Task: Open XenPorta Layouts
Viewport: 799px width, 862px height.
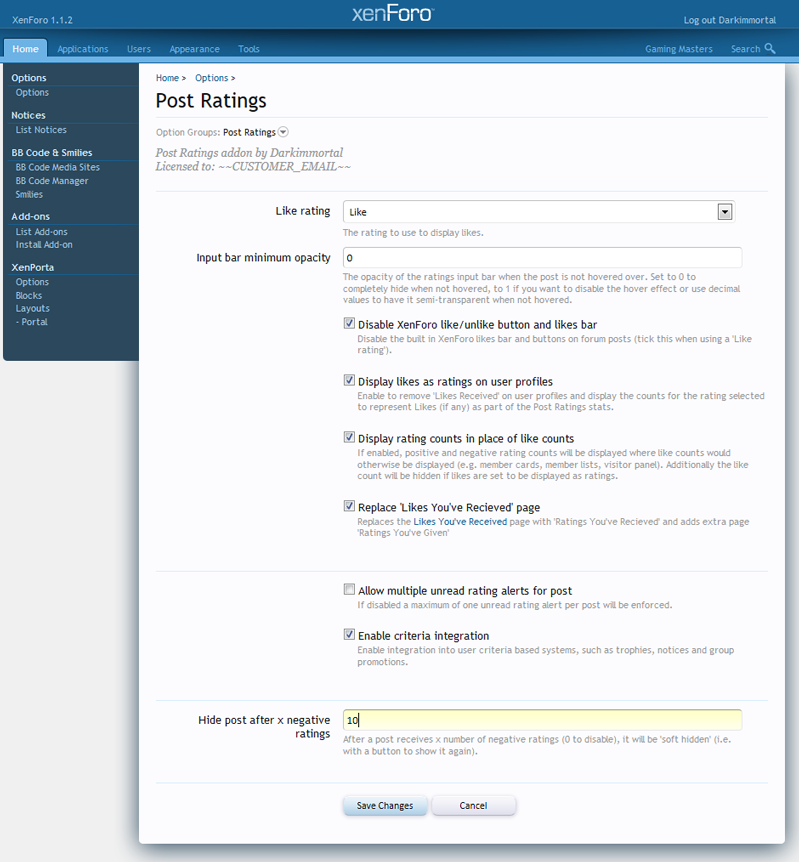Action: tap(32, 309)
